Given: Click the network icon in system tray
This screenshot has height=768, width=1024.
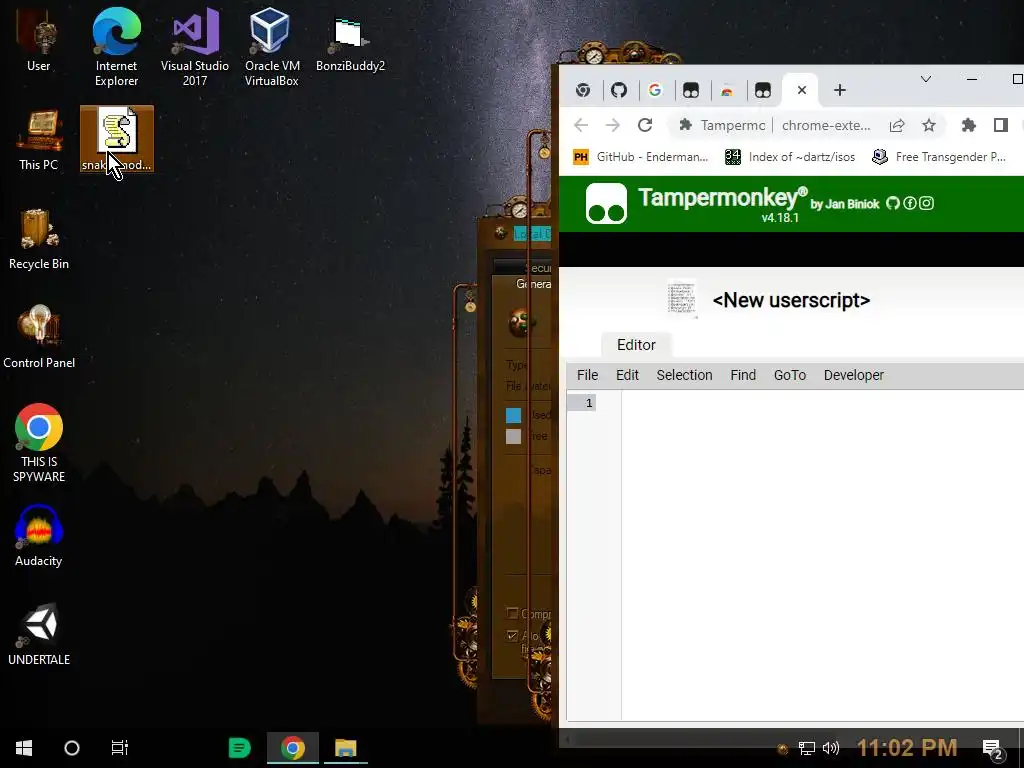Looking at the screenshot, I should point(807,748).
